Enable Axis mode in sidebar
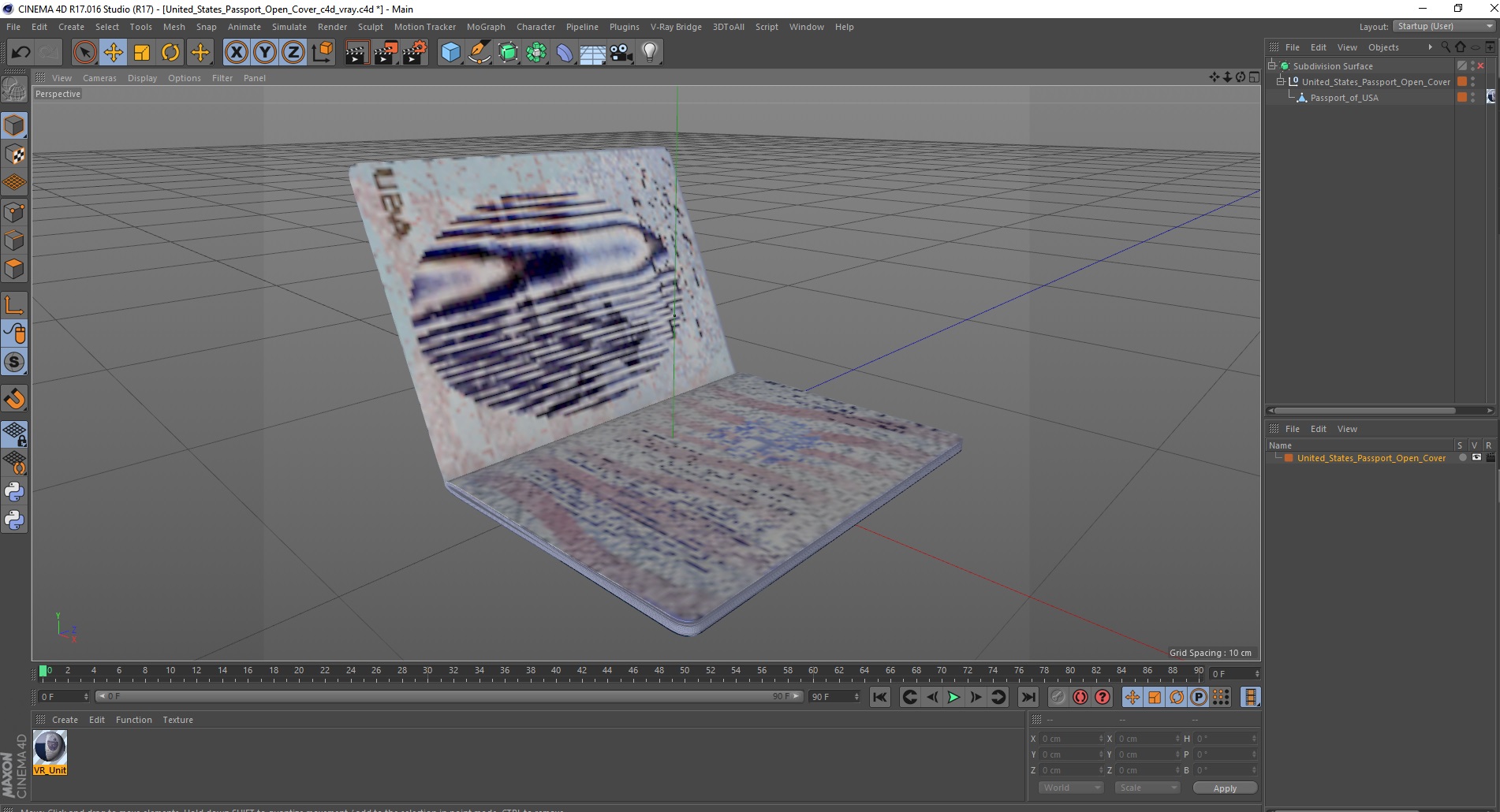The width and height of the screenshot is (1500, 812). pos(14,305)
